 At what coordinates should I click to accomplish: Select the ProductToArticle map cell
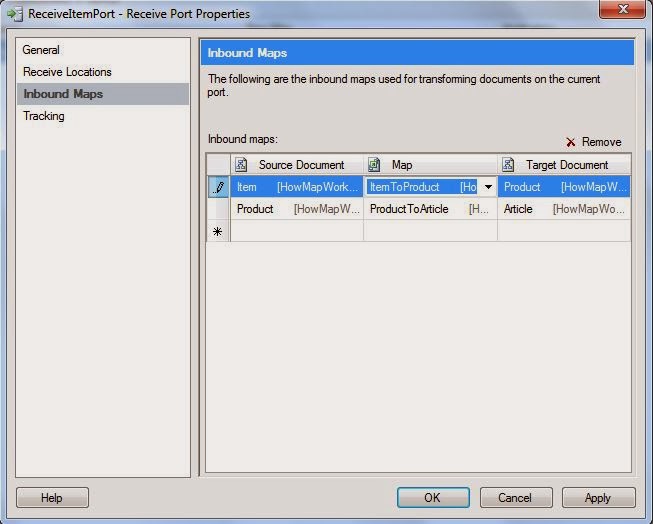click(430, 209)
